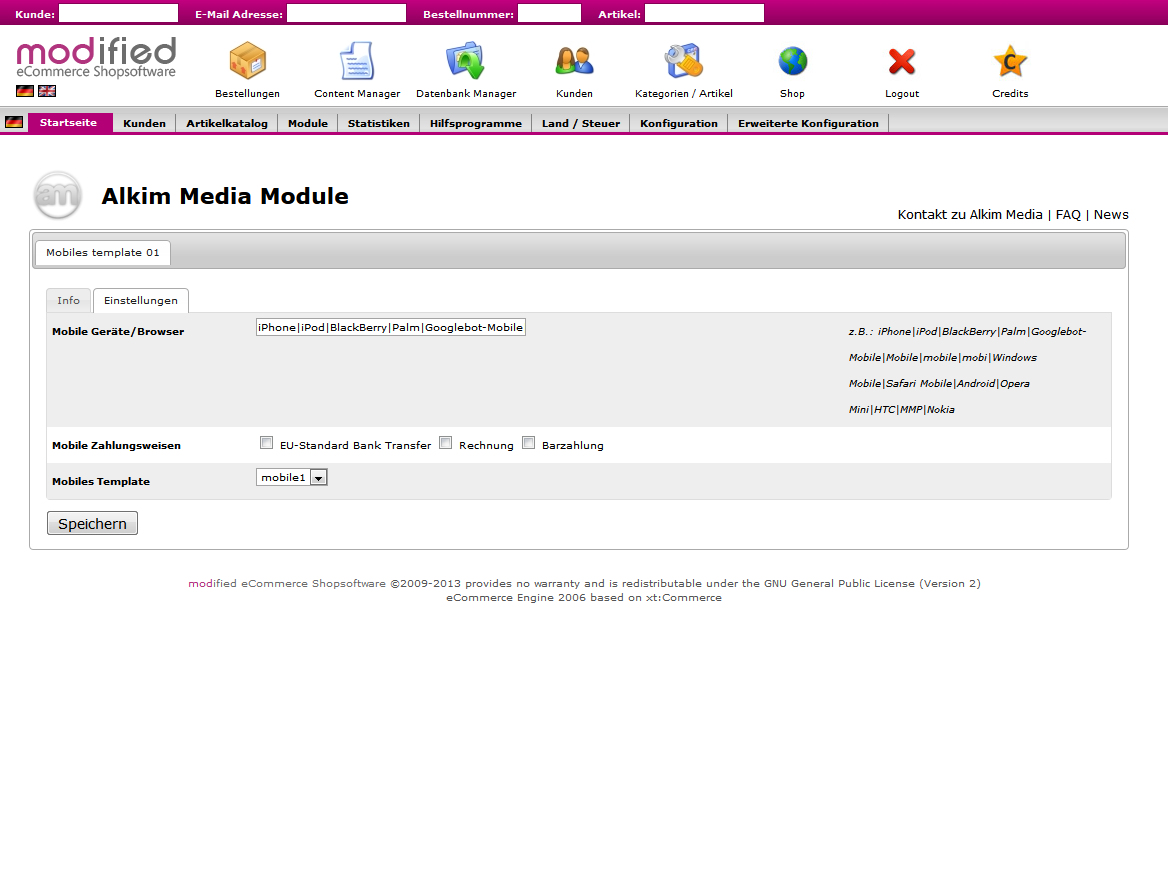Open the Bestellungen package icon
This screenshot has height=870, width=1168.
click(x=247, y=60)
